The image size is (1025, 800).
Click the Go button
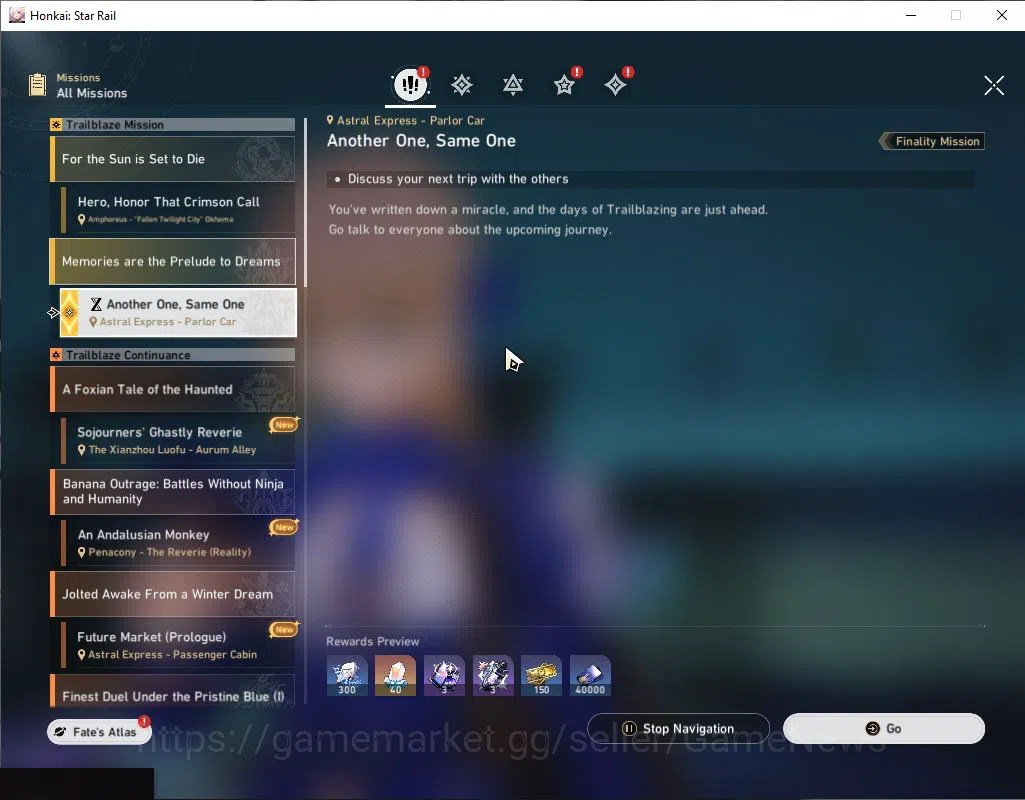click(884, 728)
